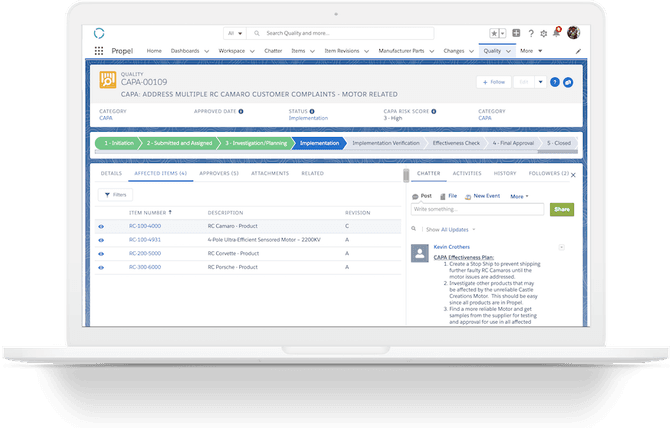This screenshot has height=428, width=672.
Task: Click the Post speech bubble action
Action: (x=422, y=196)
